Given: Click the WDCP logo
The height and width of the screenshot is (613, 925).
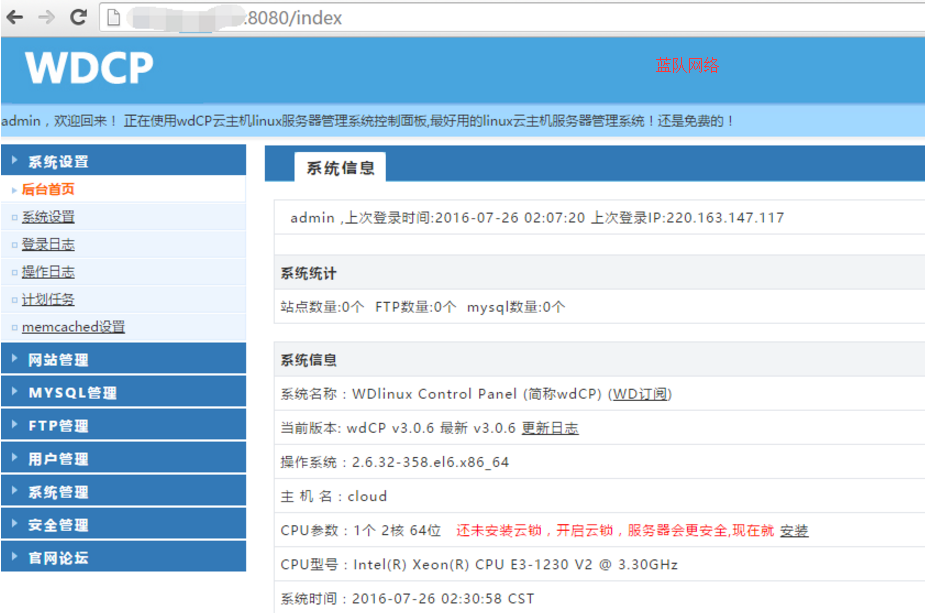Looking at the screenshot, I should (89, 68).
